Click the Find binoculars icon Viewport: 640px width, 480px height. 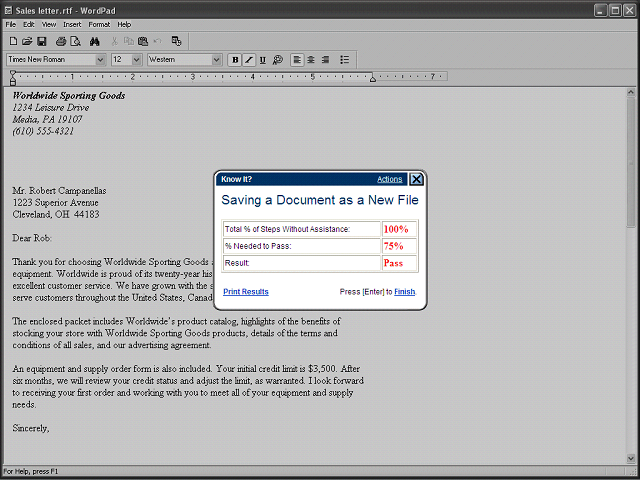pos(95,41)
